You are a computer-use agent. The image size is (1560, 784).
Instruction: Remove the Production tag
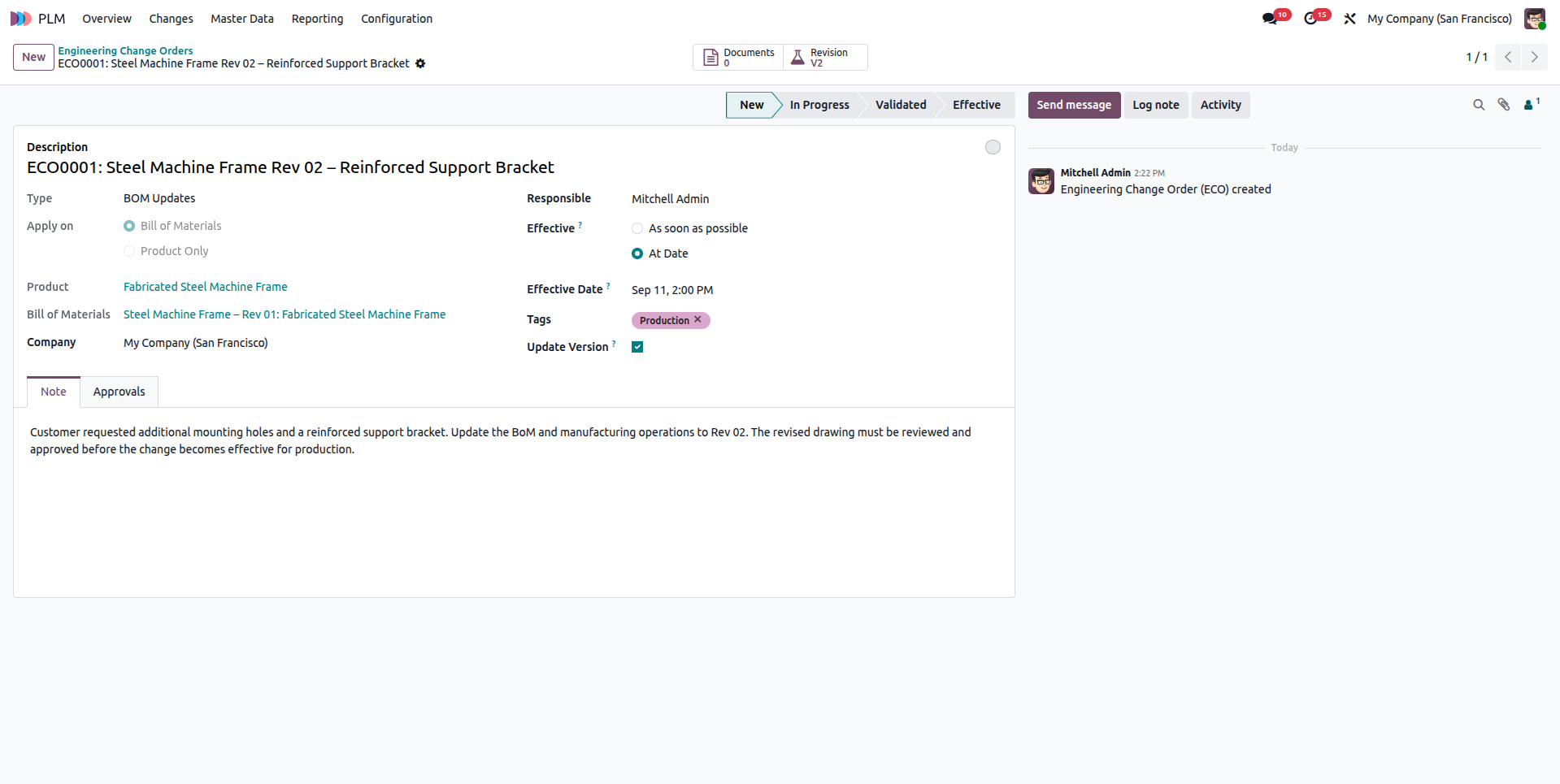[697, 320]
